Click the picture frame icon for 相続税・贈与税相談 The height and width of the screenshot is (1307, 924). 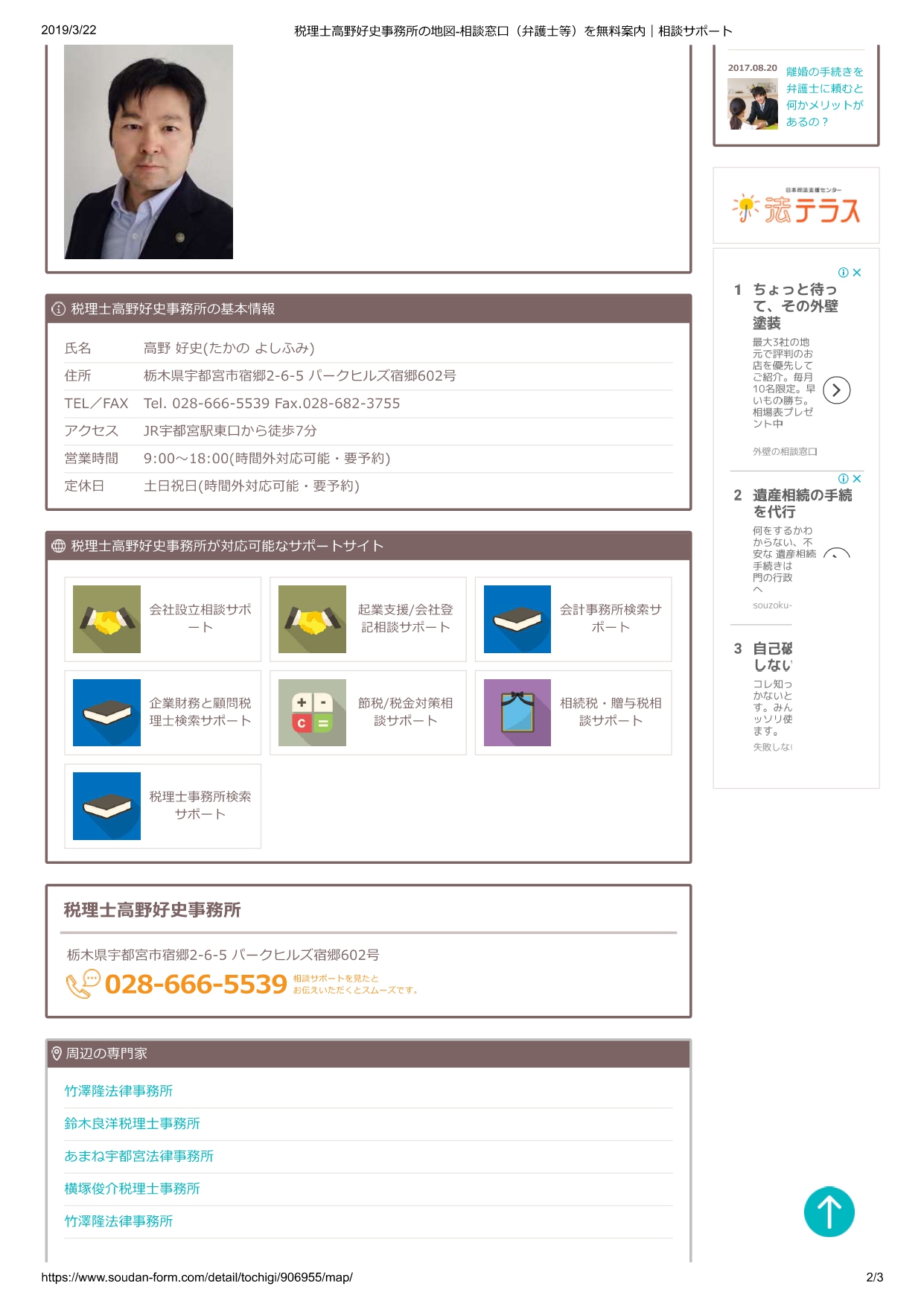[517, 713]
